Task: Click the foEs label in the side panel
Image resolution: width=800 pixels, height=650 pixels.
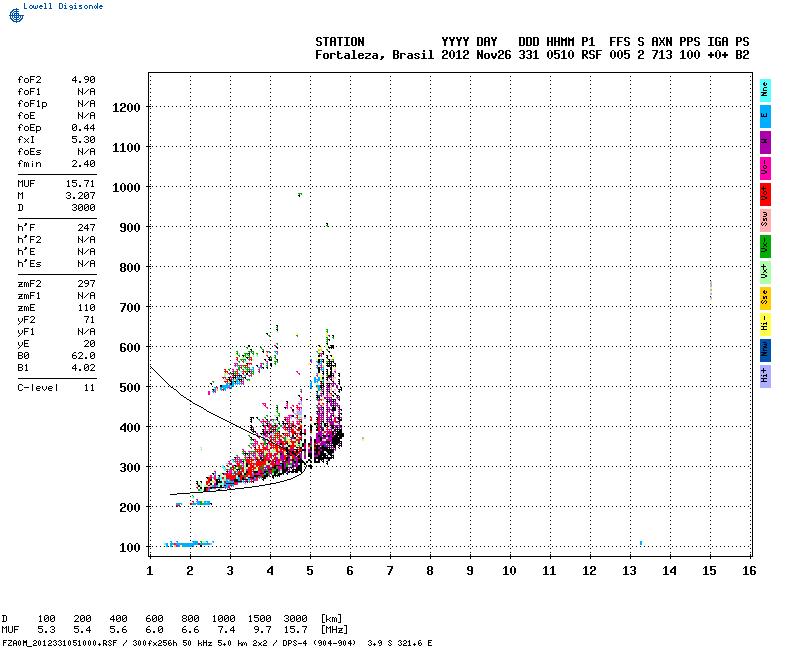Action: pyautogui.click(x=30, y=152)
